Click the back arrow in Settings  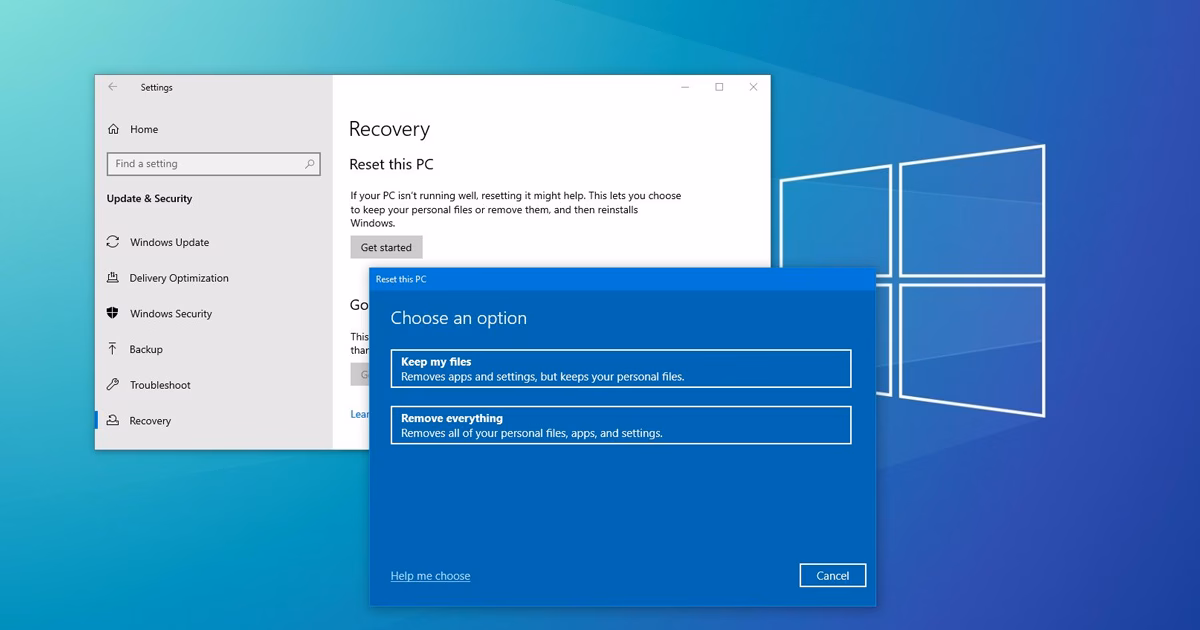point(113,87)
